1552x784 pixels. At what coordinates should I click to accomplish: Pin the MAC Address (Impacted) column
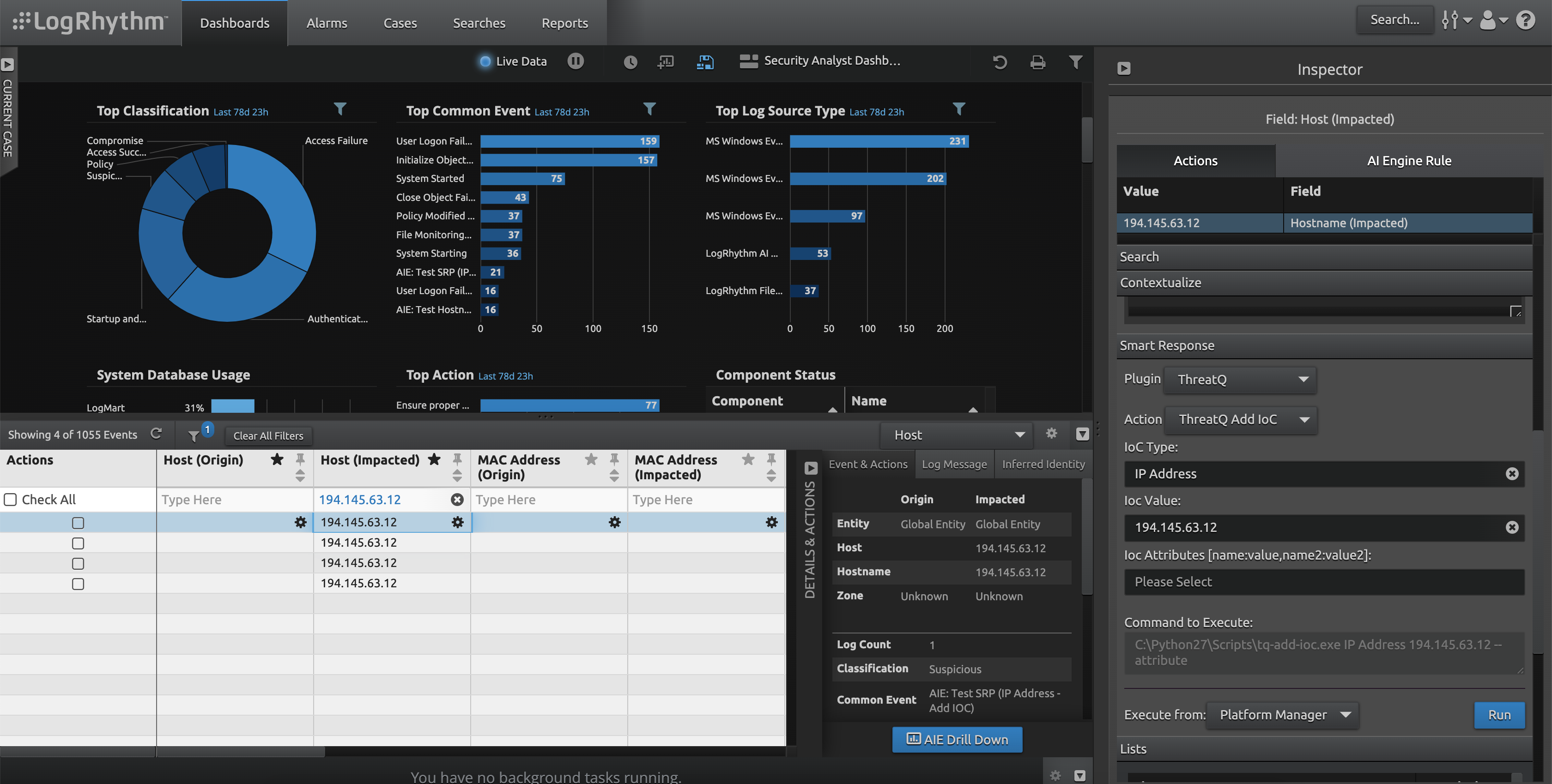click(x=771, y=460)
